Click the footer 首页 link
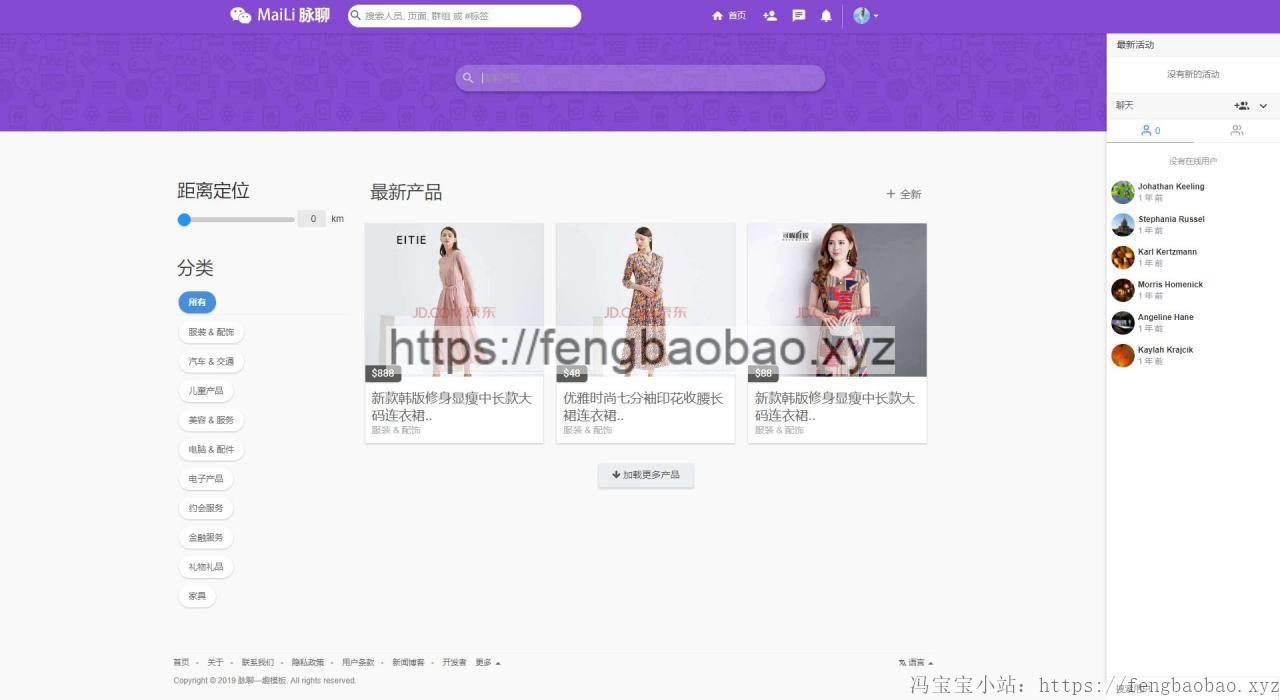Screen dimensions: 1280x700 181,663
